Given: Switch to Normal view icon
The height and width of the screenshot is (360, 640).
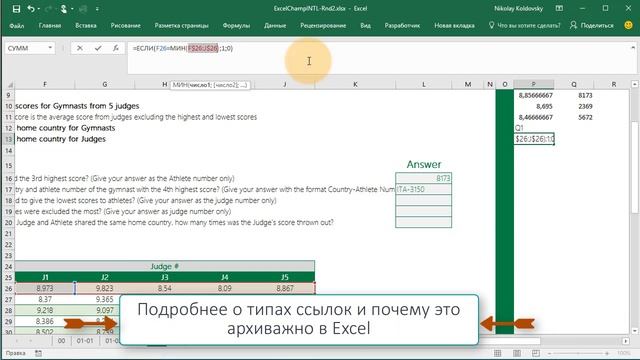Looking at the screenshot, I should tap(498, 353).
